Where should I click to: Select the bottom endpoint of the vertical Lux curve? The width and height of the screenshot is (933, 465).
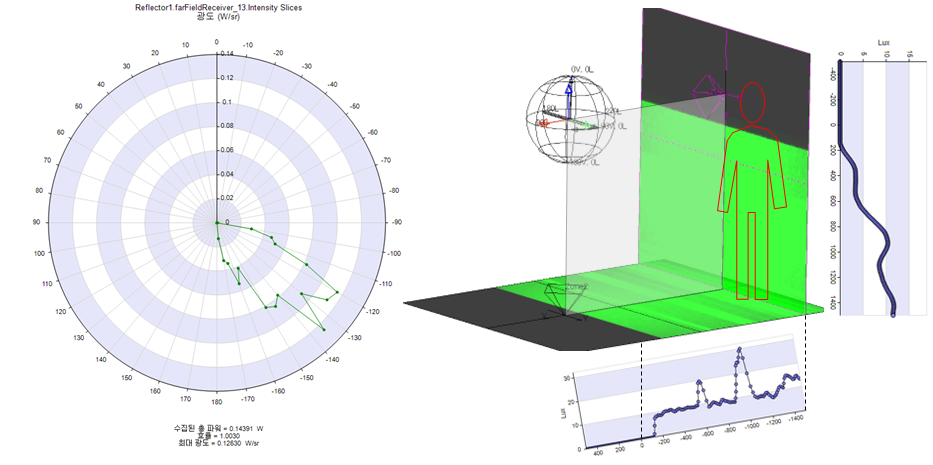[x=893, y=313]
